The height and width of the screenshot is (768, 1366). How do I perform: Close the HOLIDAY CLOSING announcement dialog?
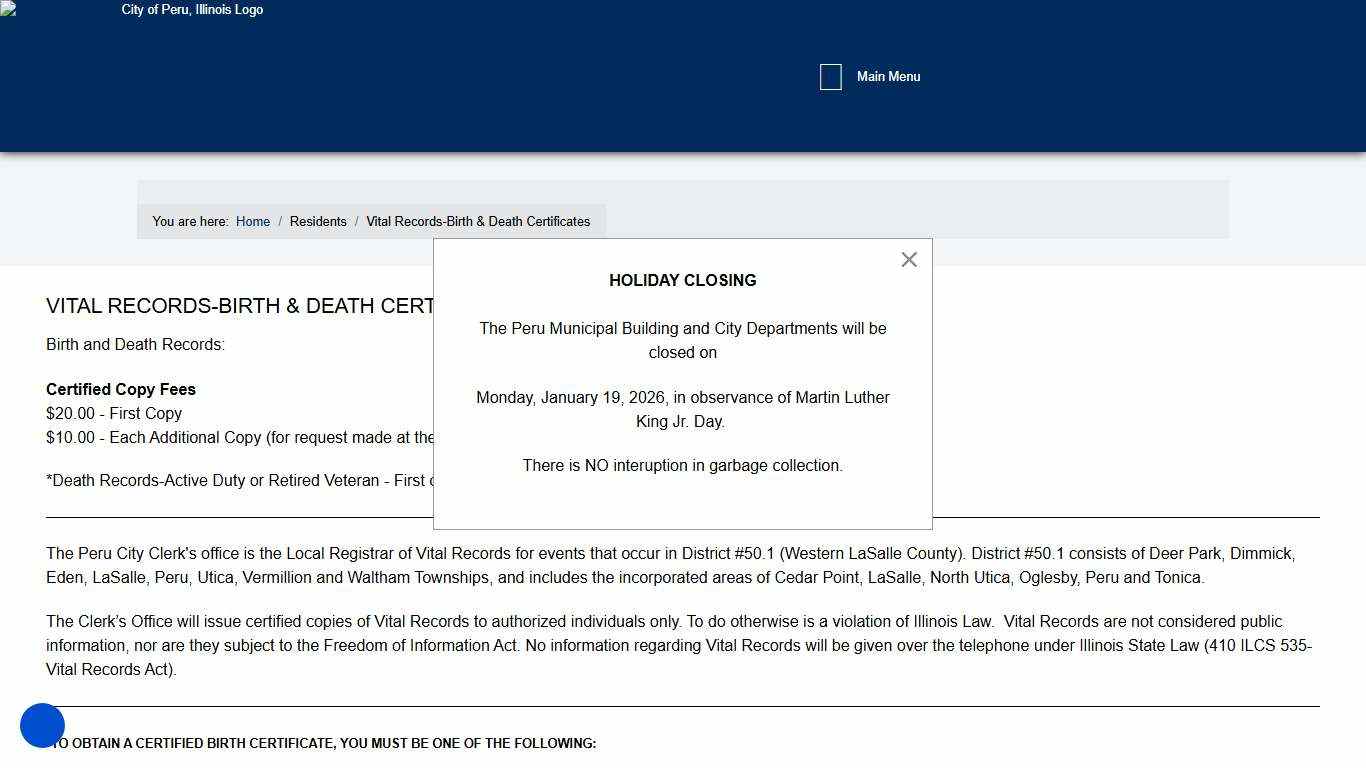point(908,259)
